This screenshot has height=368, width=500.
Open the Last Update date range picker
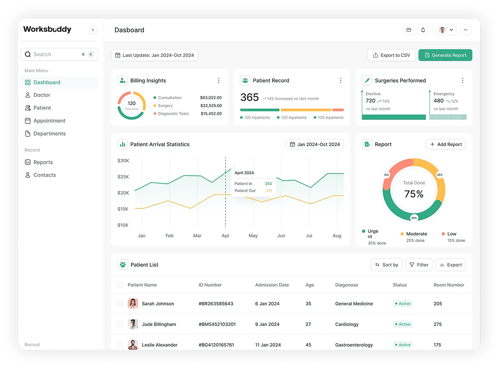[x=155, y=55]
